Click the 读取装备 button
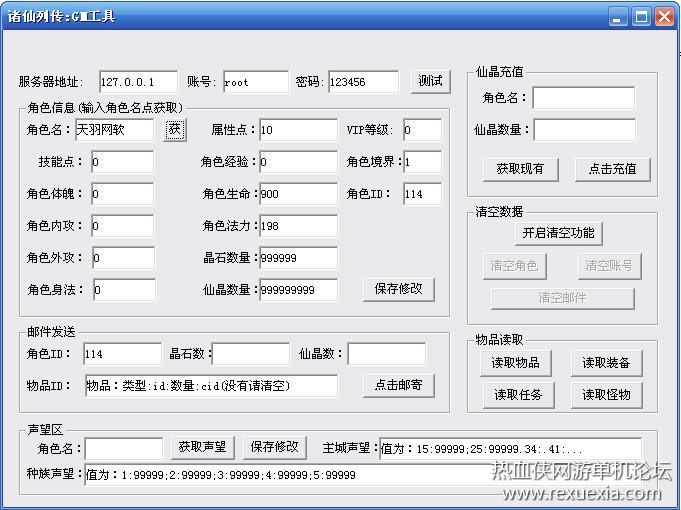 (x=606, y=363)
